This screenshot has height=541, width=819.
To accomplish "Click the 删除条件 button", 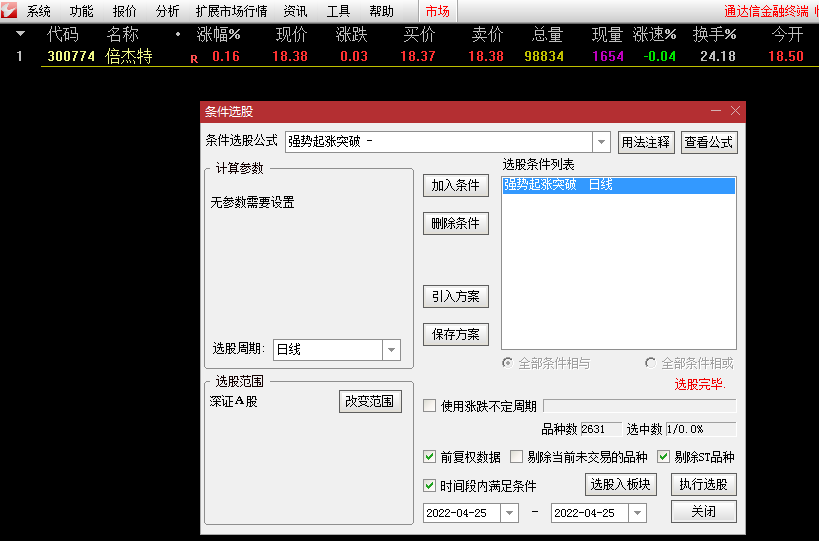I will pos(455,224).
